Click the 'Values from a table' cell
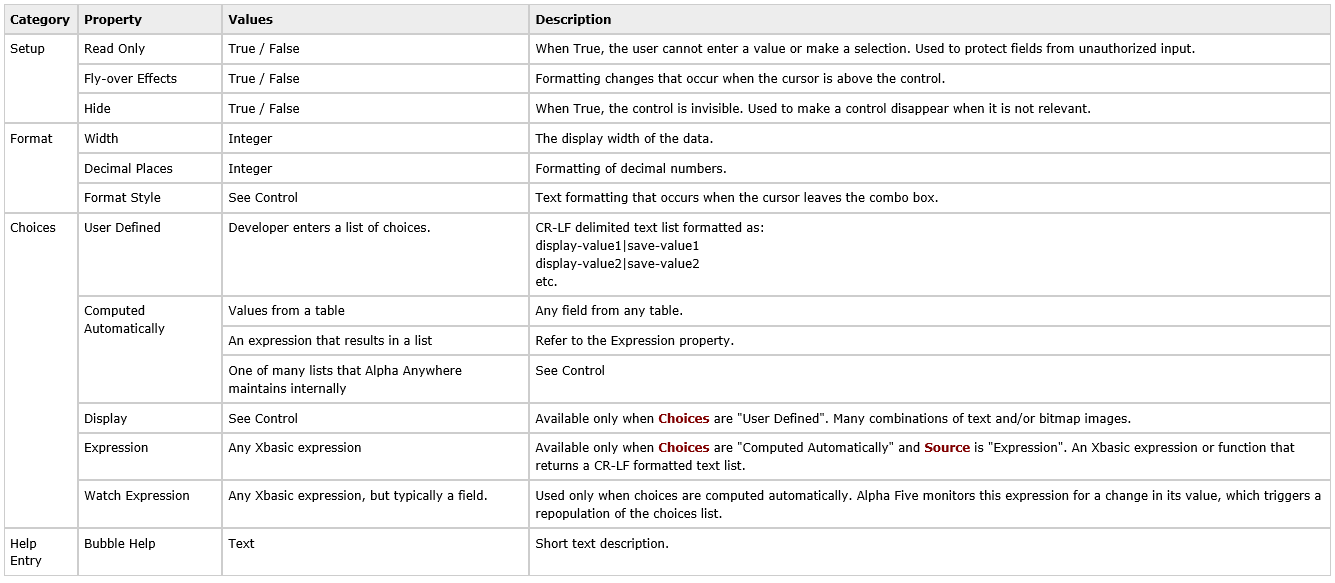The image size is (1335, 583). point(375,311)
